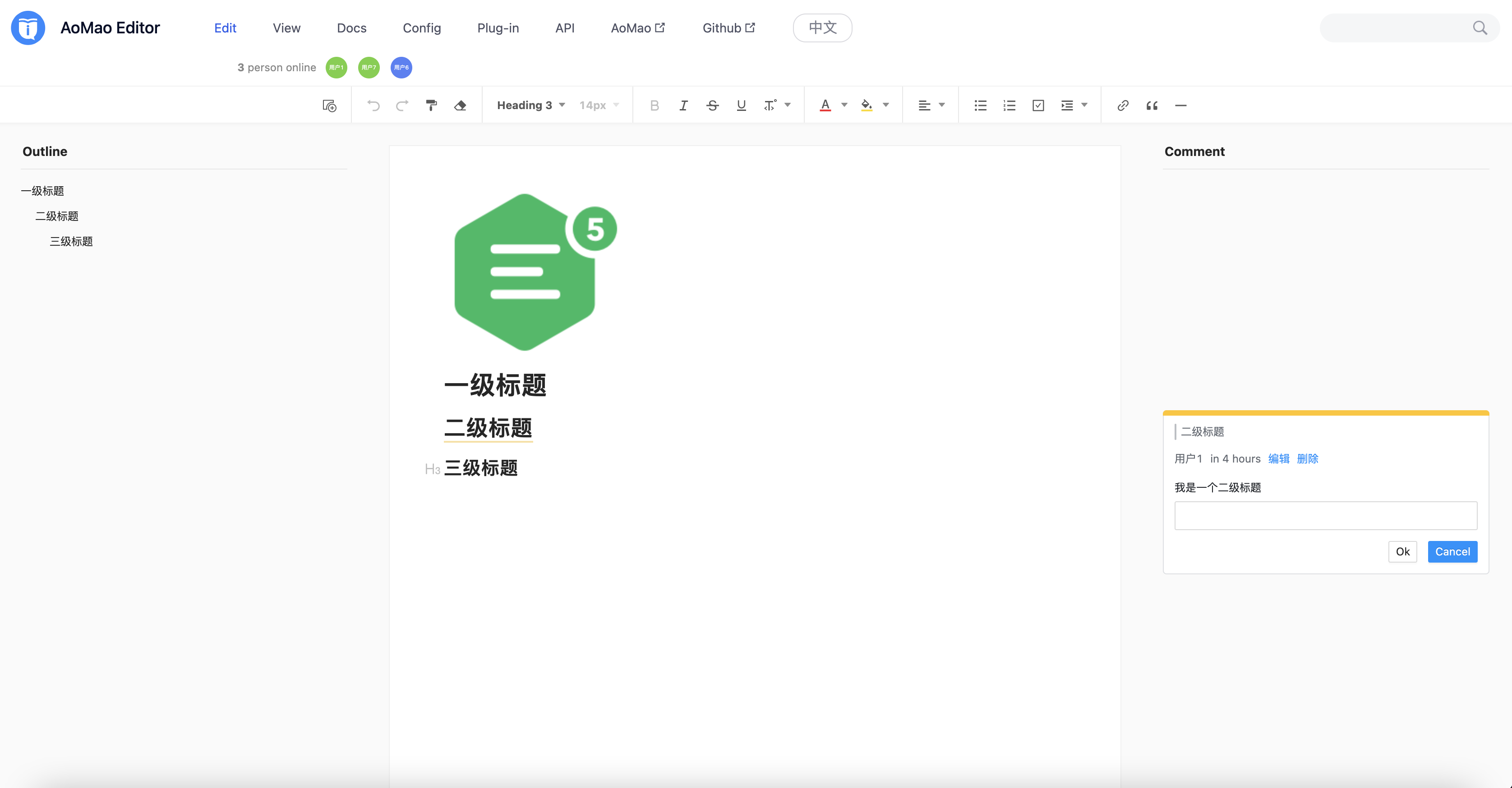
Task: Insert a hyperlink
Action: coord(1123,105)
